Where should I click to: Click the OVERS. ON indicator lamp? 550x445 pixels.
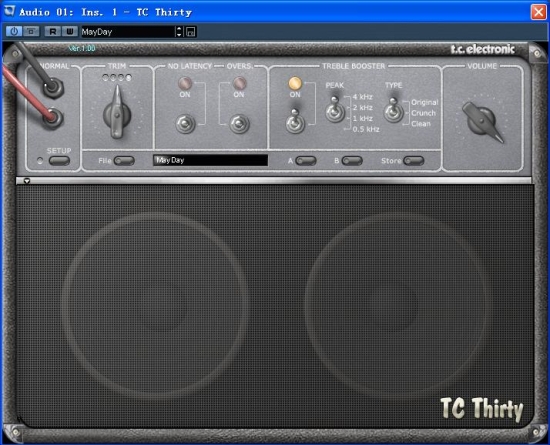click(x=240, y=83)
